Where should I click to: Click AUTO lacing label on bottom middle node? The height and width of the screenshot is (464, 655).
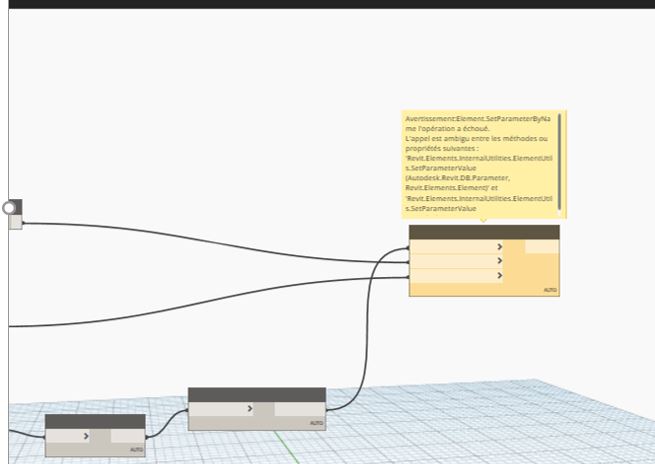316,424
